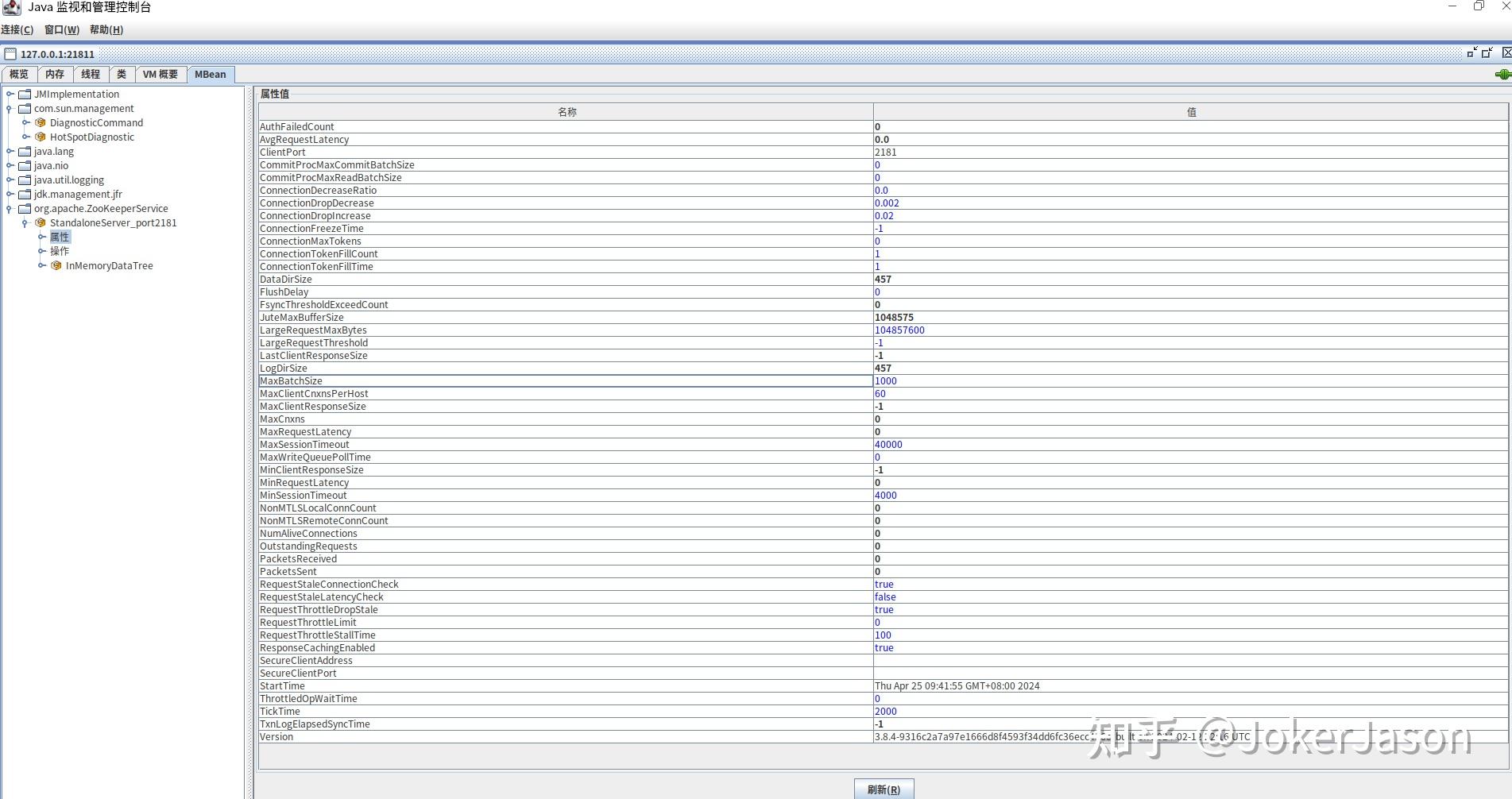Switch to the 内存 tab
Viewport: 1512px width, 799px height.
pos(55,74)
